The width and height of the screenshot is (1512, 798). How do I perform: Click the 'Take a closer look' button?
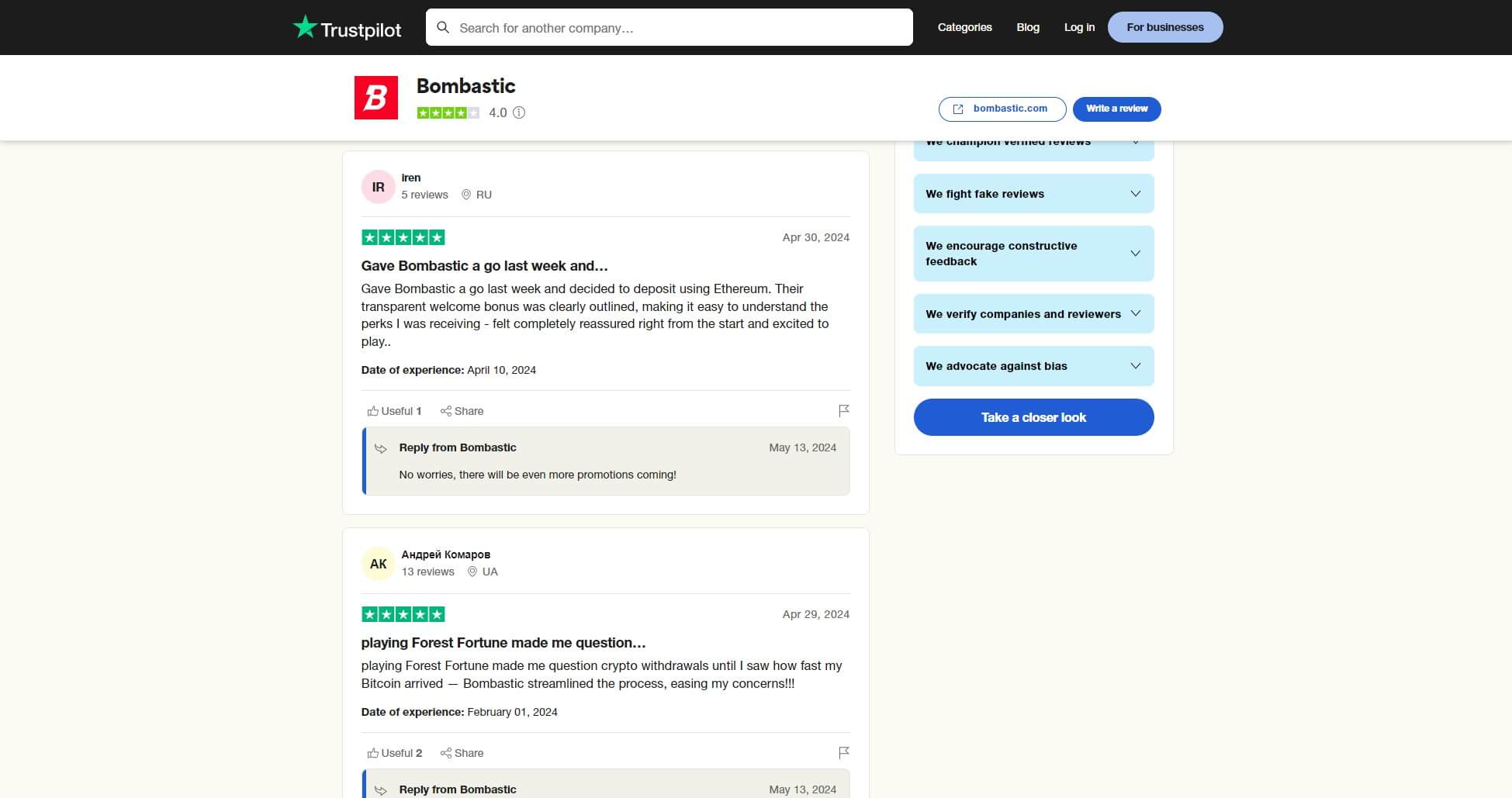1033,417
